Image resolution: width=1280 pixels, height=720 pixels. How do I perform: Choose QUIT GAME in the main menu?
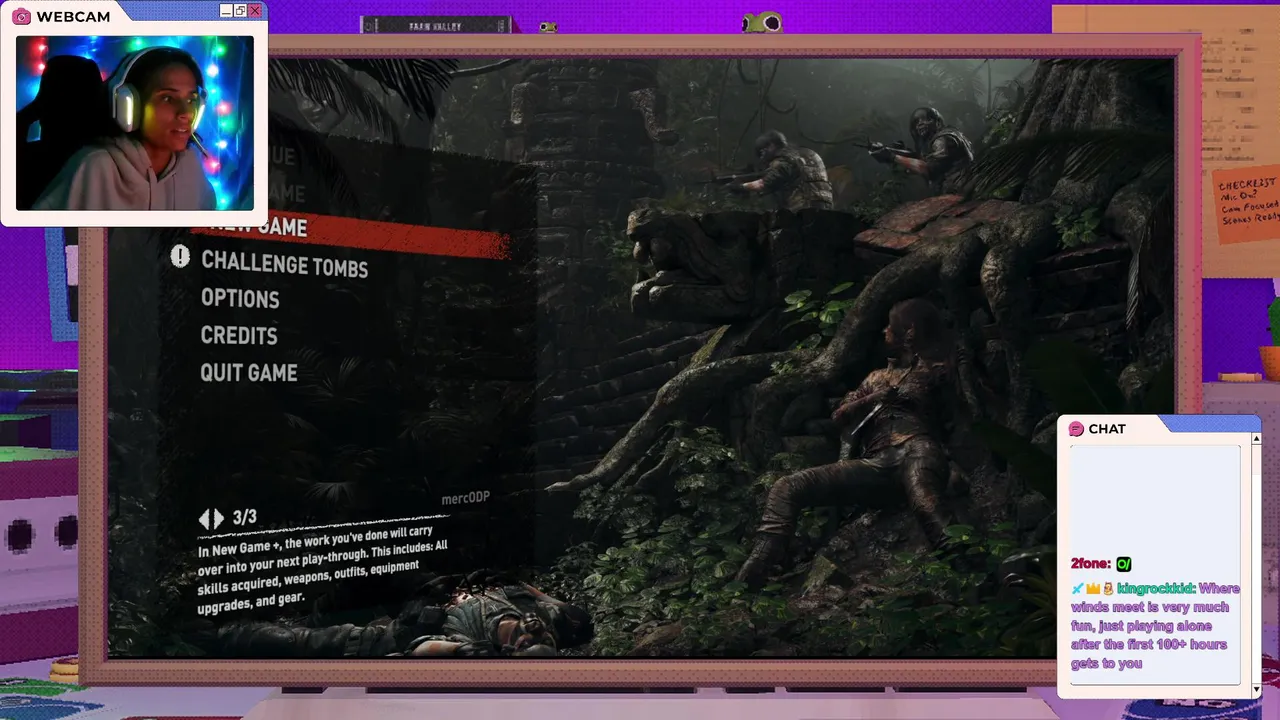click(x=249, y=373)
